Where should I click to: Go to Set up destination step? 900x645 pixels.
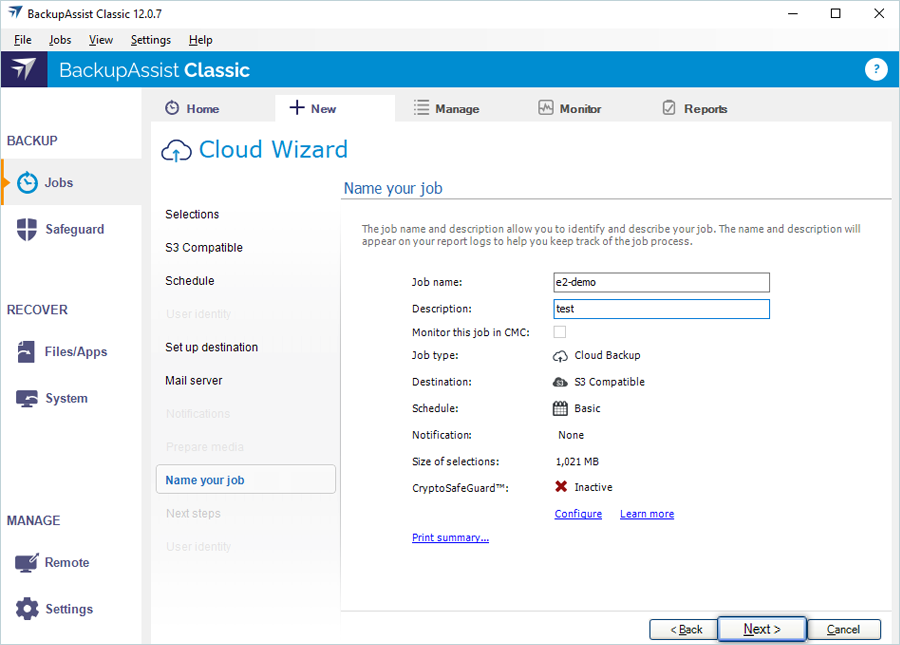(212, 347)
